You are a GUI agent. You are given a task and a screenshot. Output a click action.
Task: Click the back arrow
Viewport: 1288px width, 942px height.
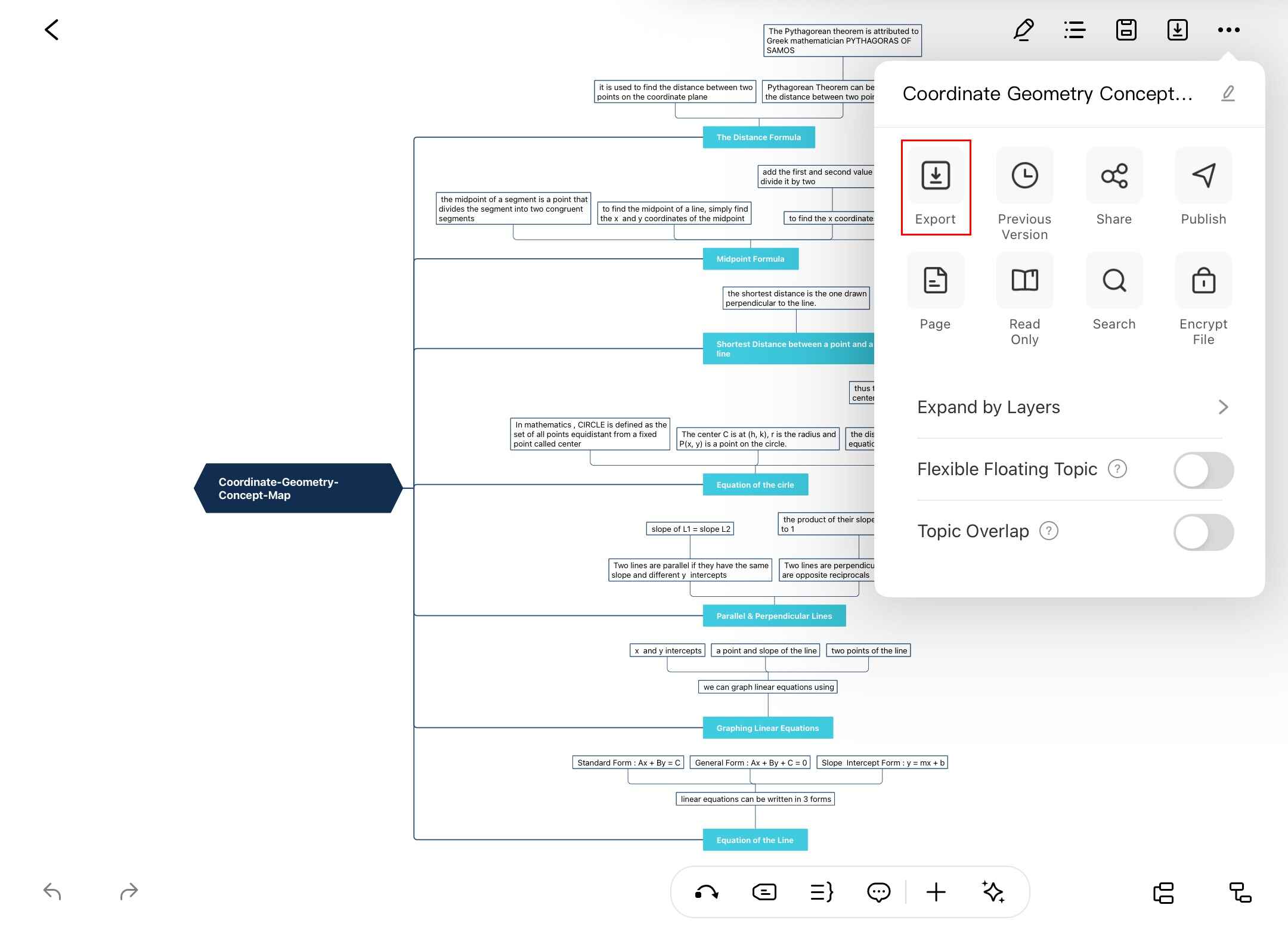click(x=52, y=30)
